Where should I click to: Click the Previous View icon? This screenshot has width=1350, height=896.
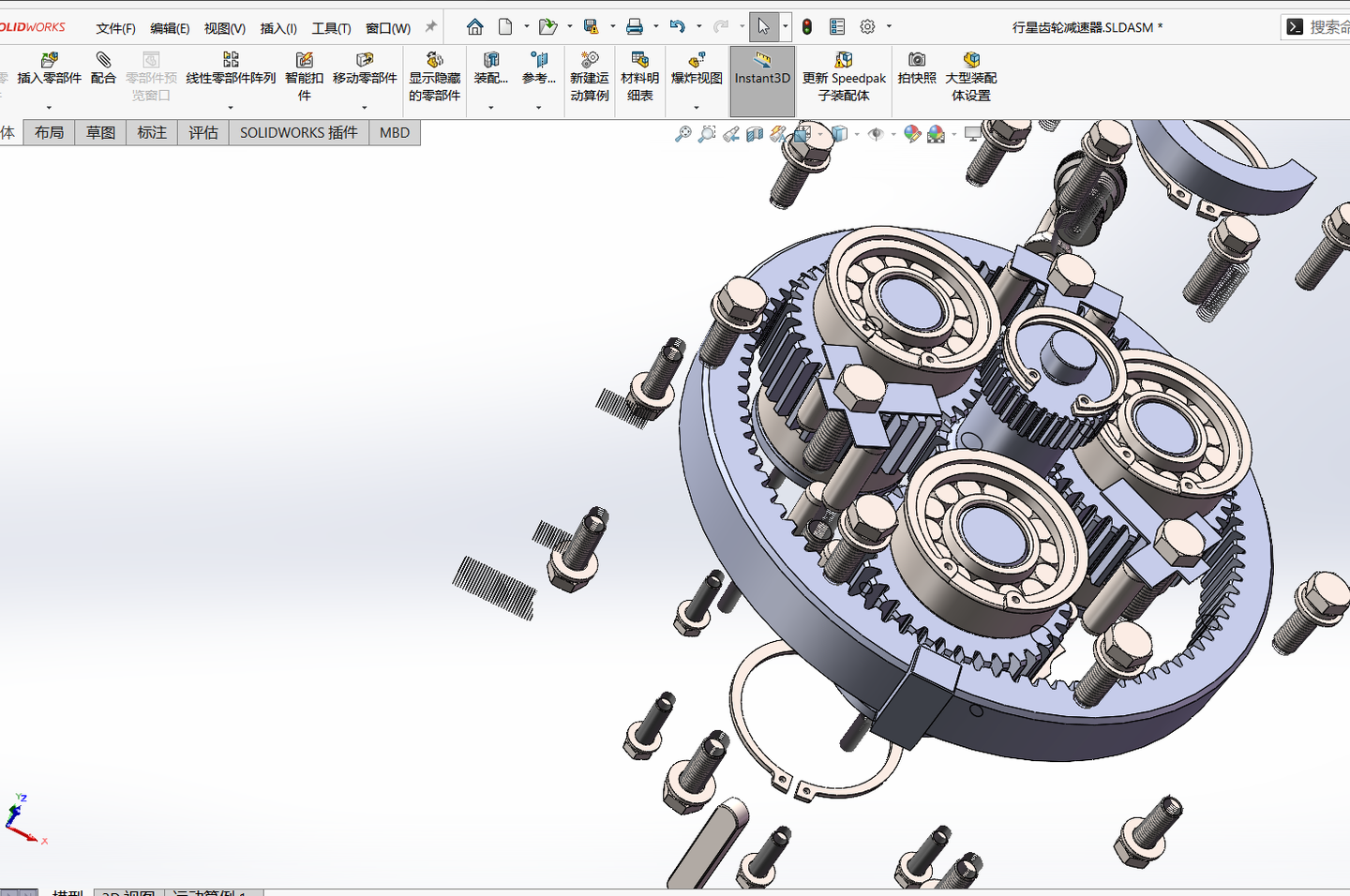(x=731, y=134)
